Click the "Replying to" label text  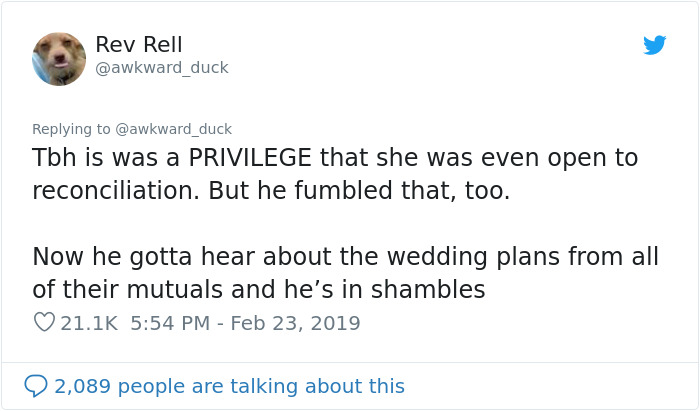pos(73,129)
